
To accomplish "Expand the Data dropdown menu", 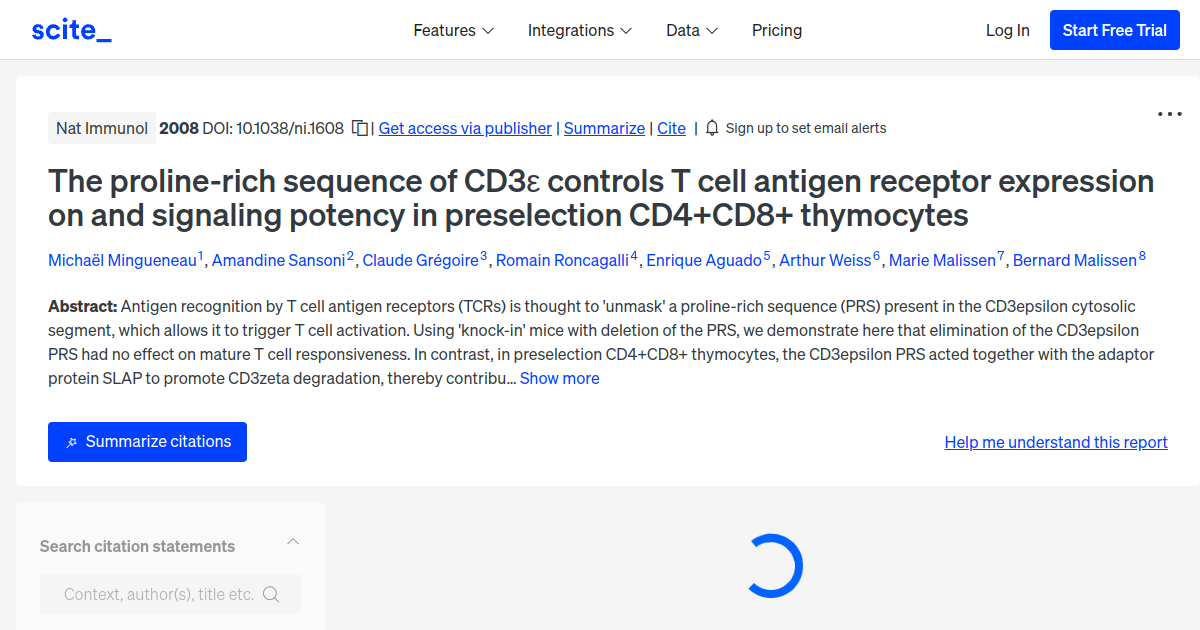I will 692,30.
